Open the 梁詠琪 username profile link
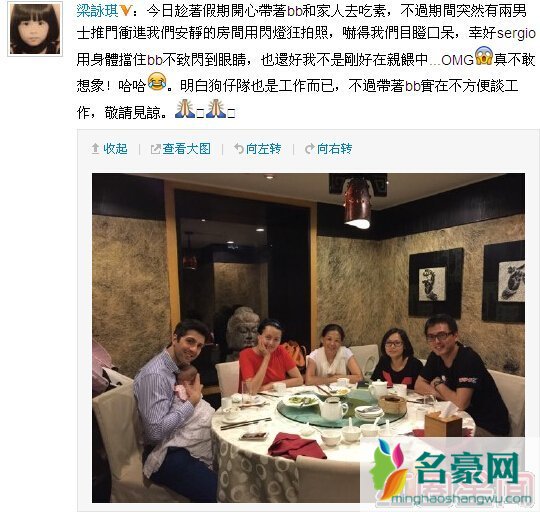The width and height of the screenshot is (540, 512). (x=97, y=11)
